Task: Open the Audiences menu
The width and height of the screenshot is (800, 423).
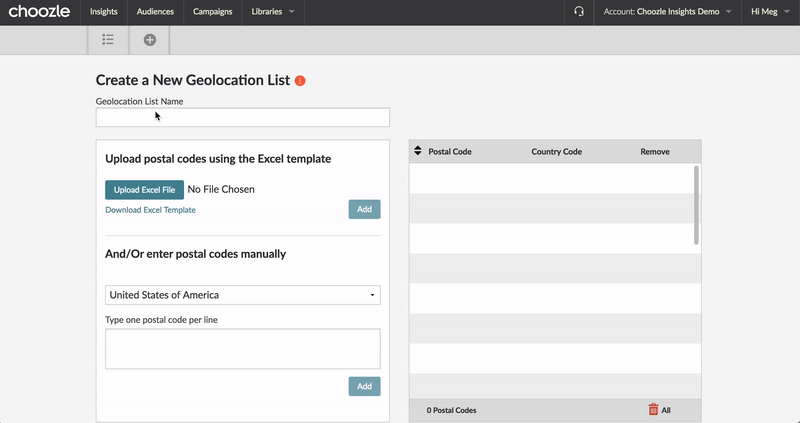Action: point(155,11)
